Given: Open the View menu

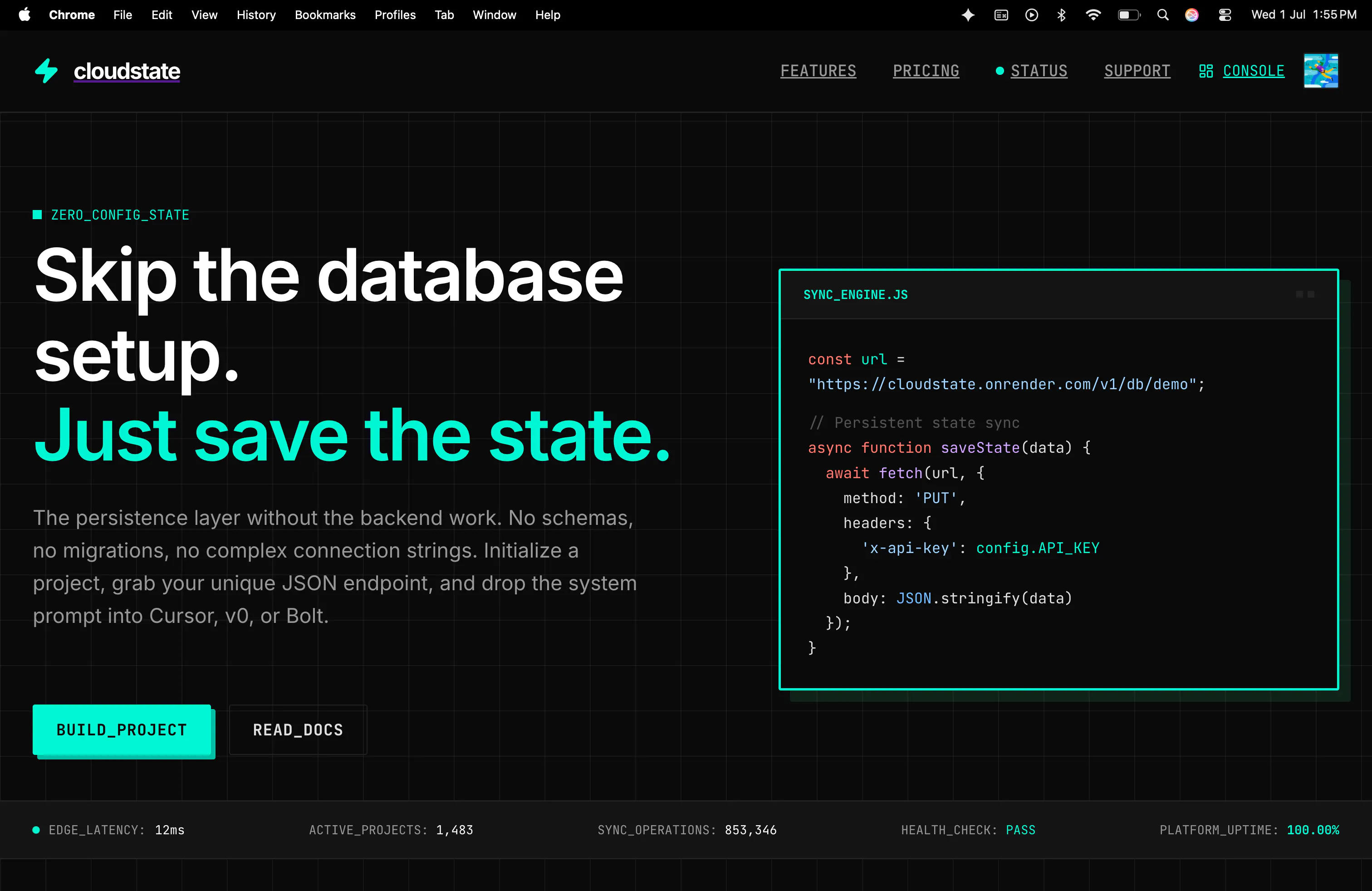Looking at the screenshot, I should (x=204, y=15).
